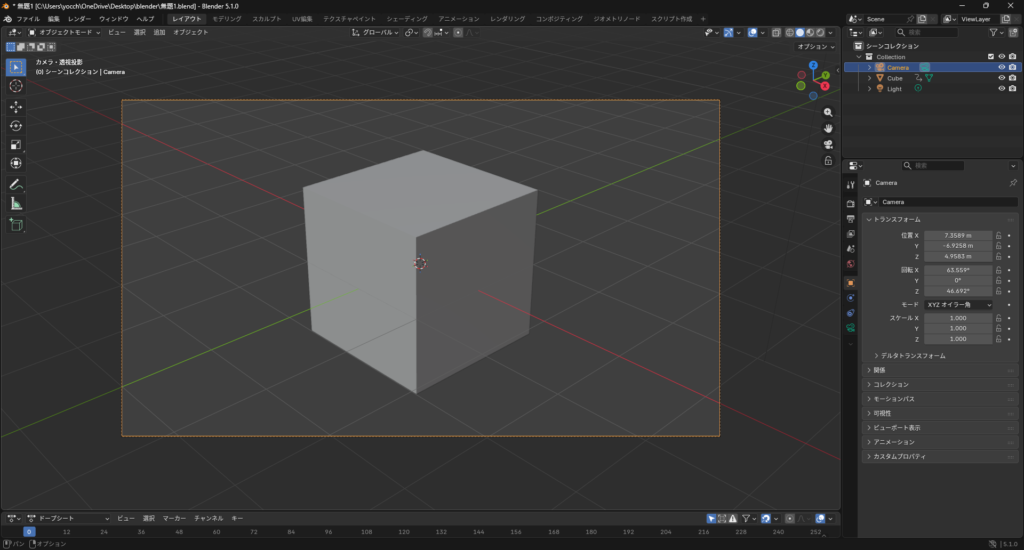The image size is (1024, 550).
Task: Switch to the モデリング workspace tab
Action: coord(226,19)
